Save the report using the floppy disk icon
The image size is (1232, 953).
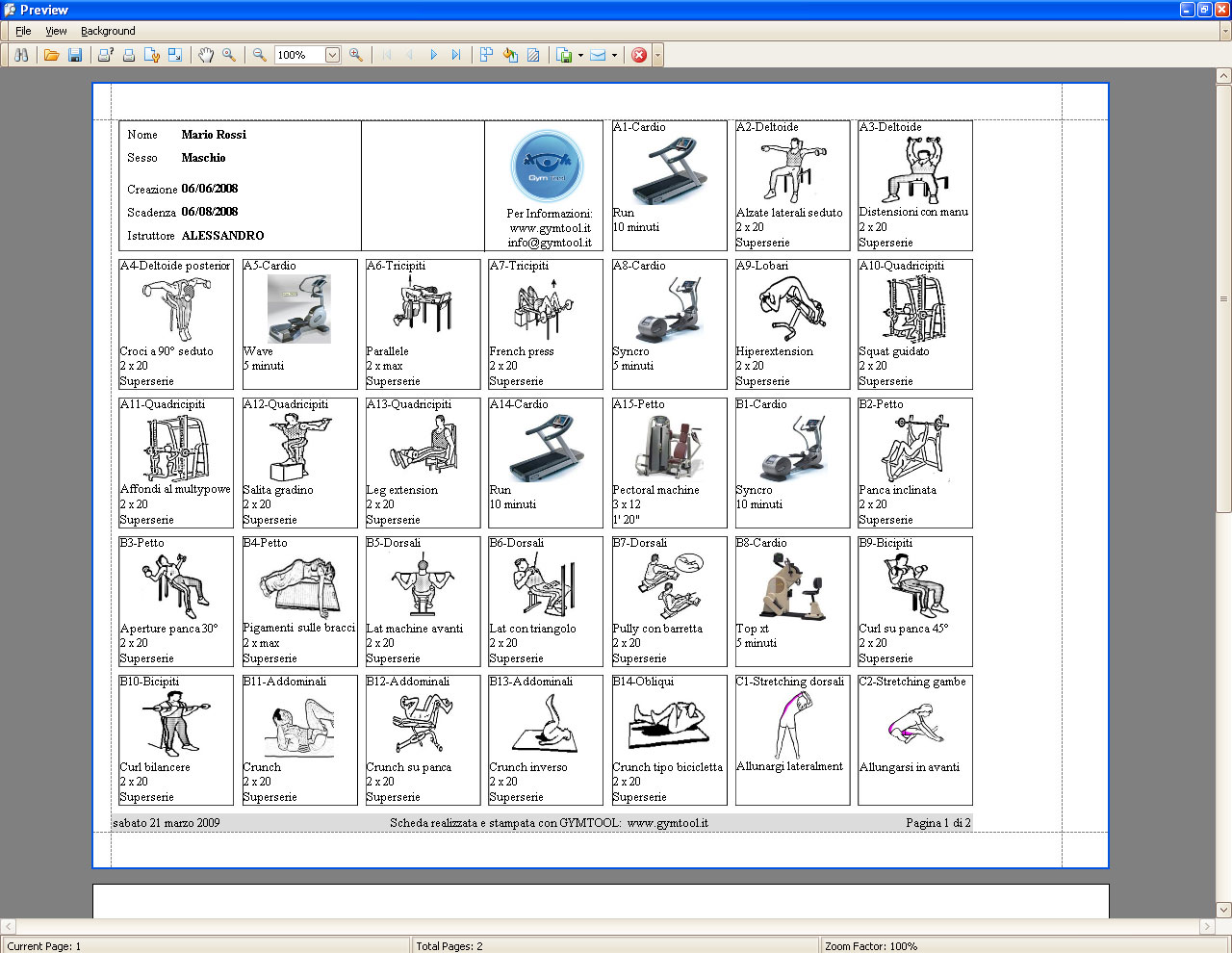point(75,55)
